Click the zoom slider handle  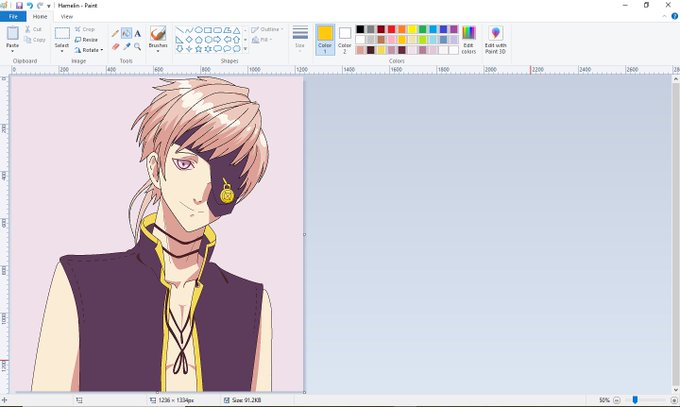tap(635, 400)
